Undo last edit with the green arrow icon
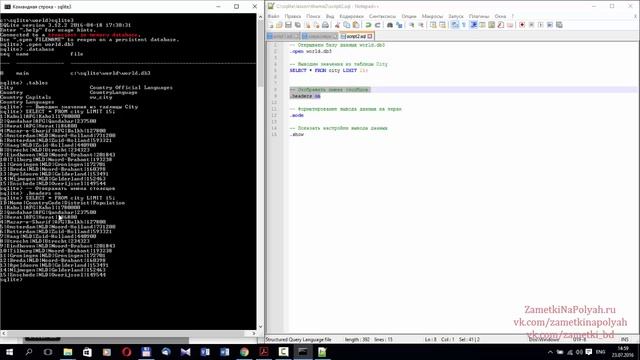The image size is (640, 360). click(368, 25)
